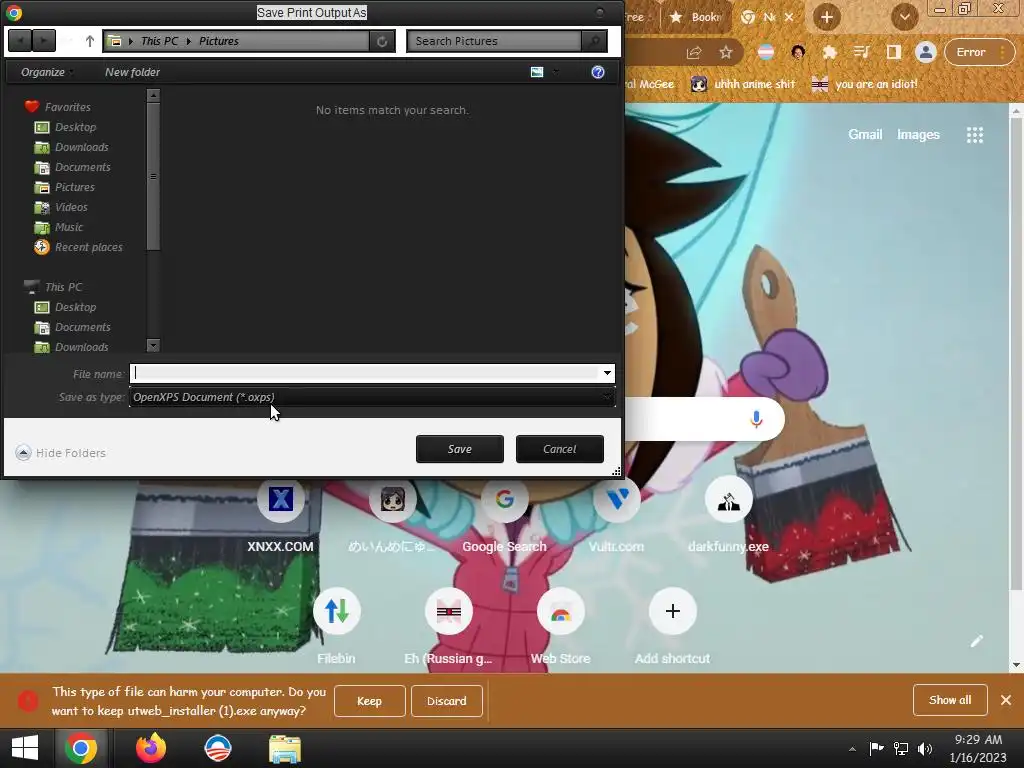Click the Search Pictures field
The width and height of the screenshot is (1024, 768).
click(494, 41)
